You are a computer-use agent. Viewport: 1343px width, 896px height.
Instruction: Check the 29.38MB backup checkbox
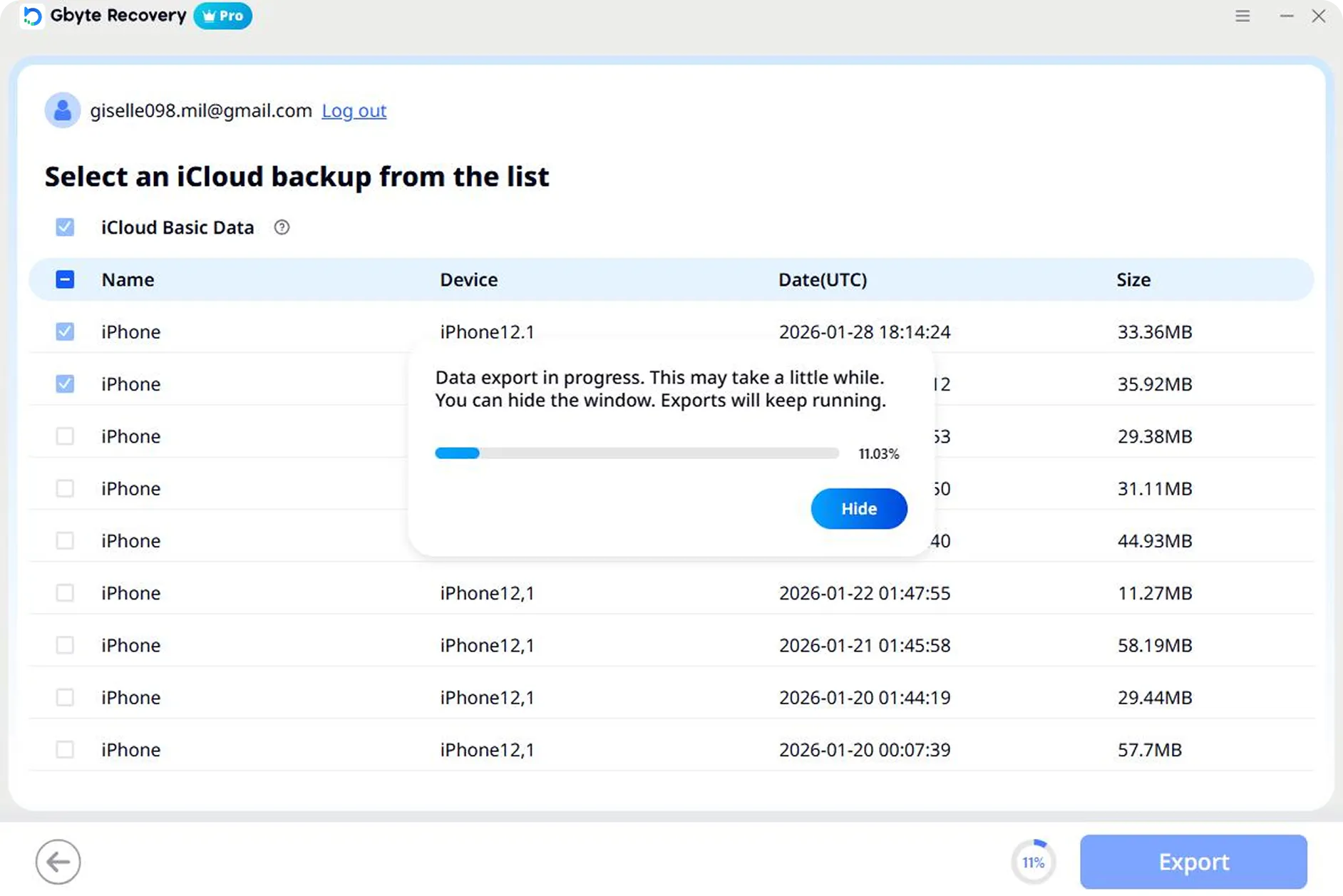[65, 436]
